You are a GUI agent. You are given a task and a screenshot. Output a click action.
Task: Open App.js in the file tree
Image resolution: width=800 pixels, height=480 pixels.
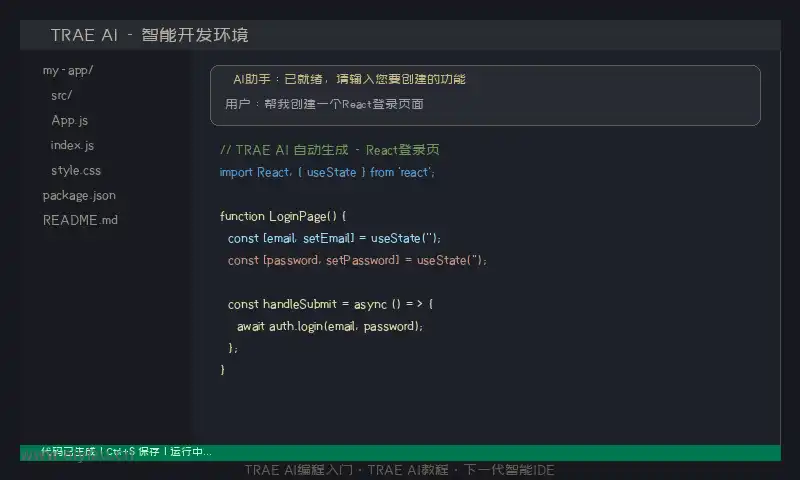point(69,120)
